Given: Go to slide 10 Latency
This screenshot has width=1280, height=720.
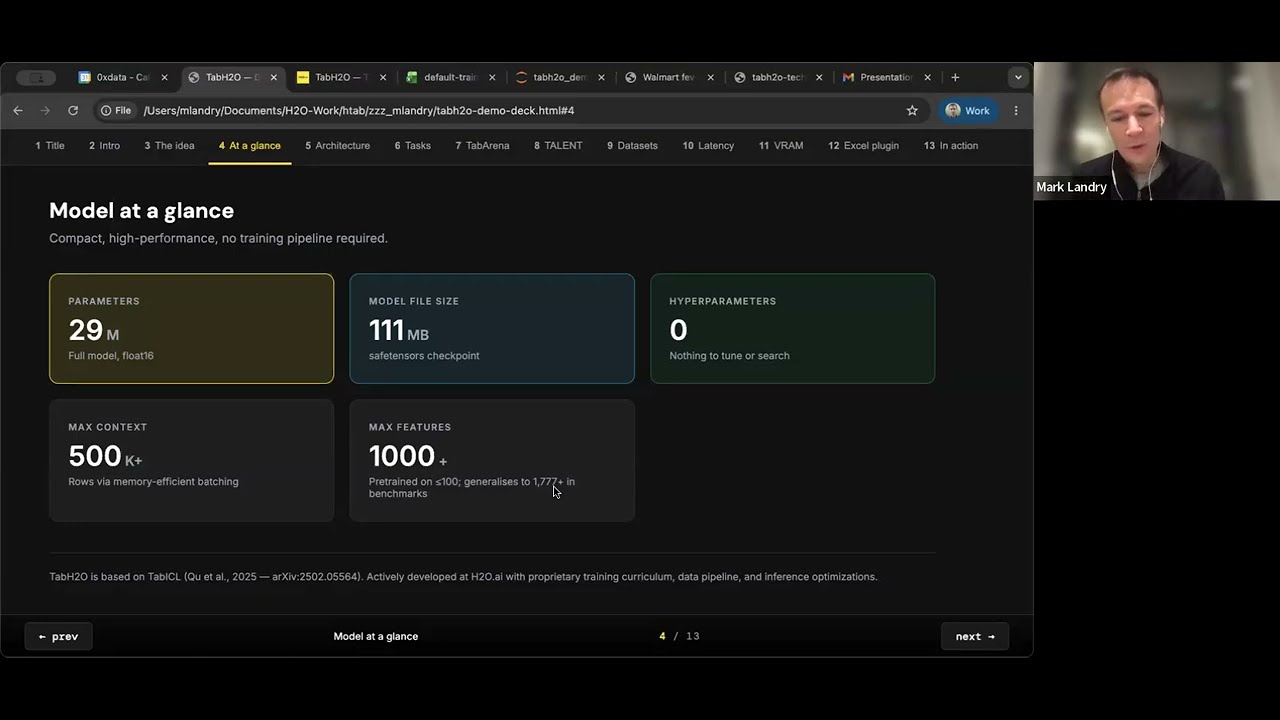Looking at the screenshot, I should click(708, 145).
